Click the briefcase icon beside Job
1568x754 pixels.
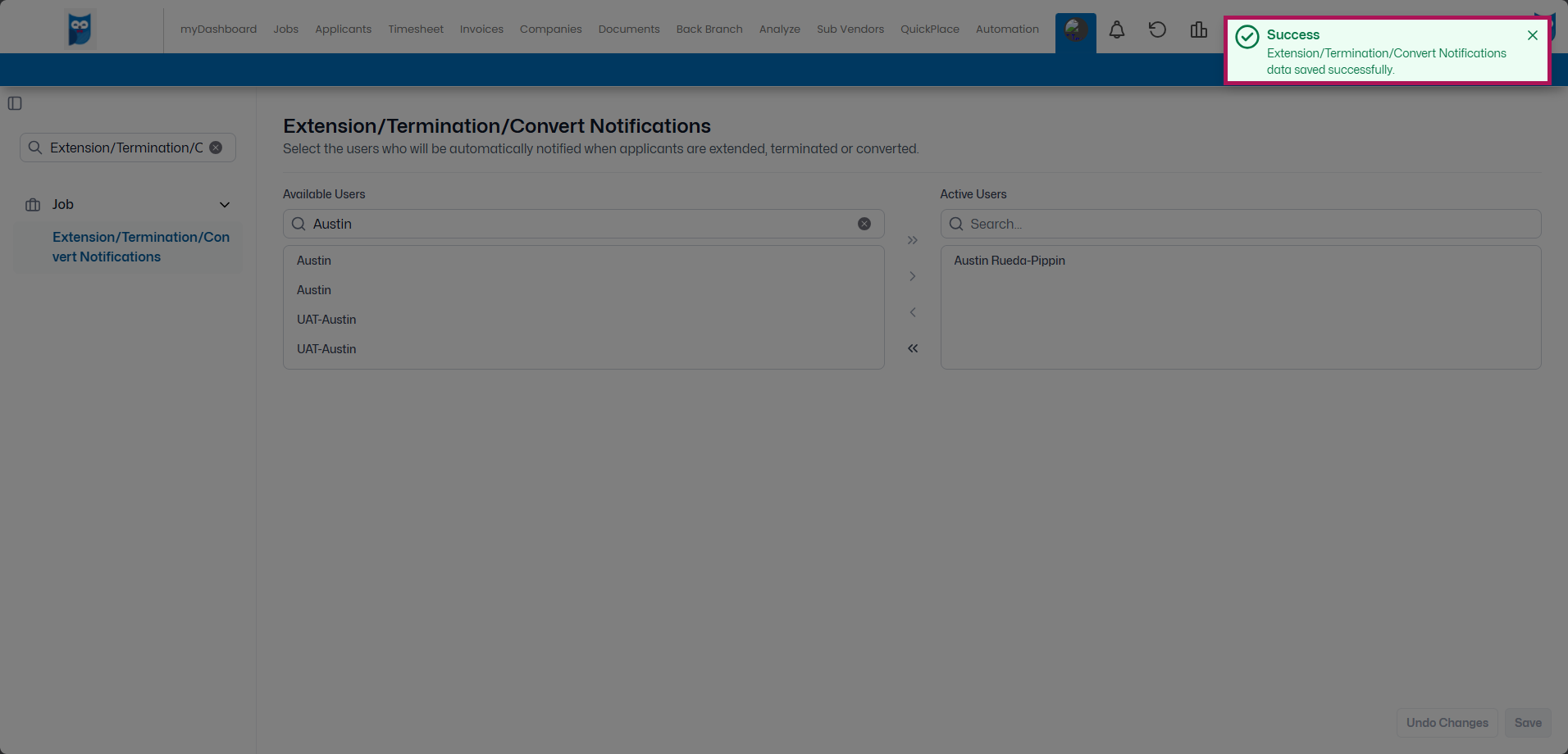[x=32, y=204]
